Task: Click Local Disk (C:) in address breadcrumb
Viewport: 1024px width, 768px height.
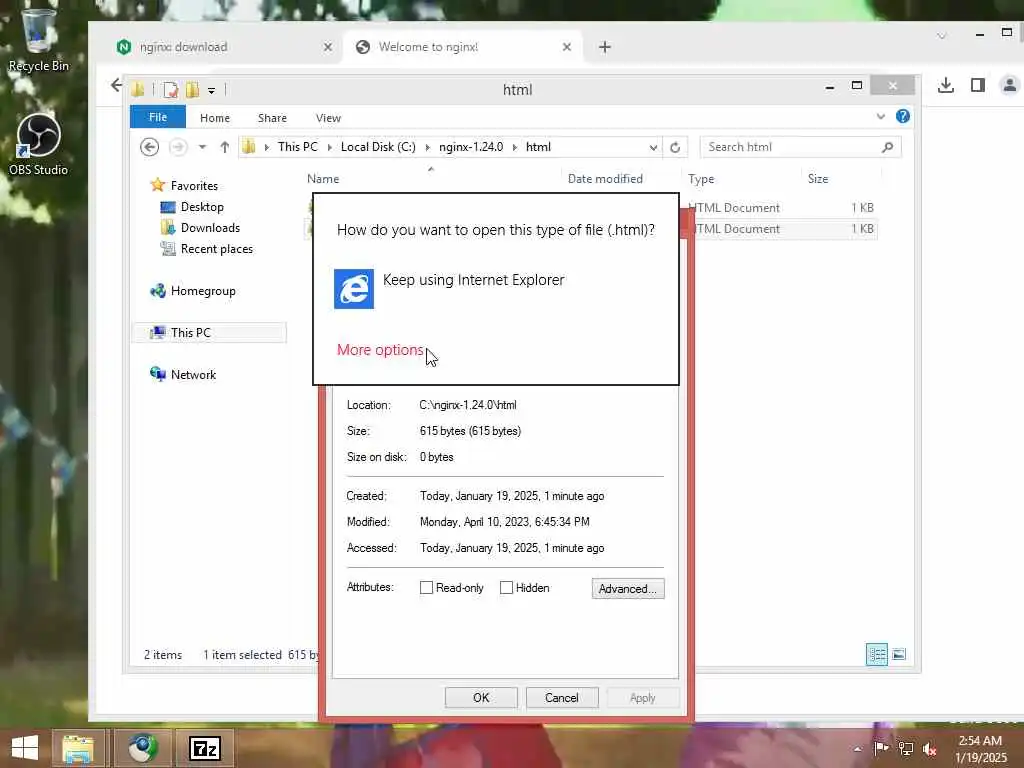Action: coord(378,147)
